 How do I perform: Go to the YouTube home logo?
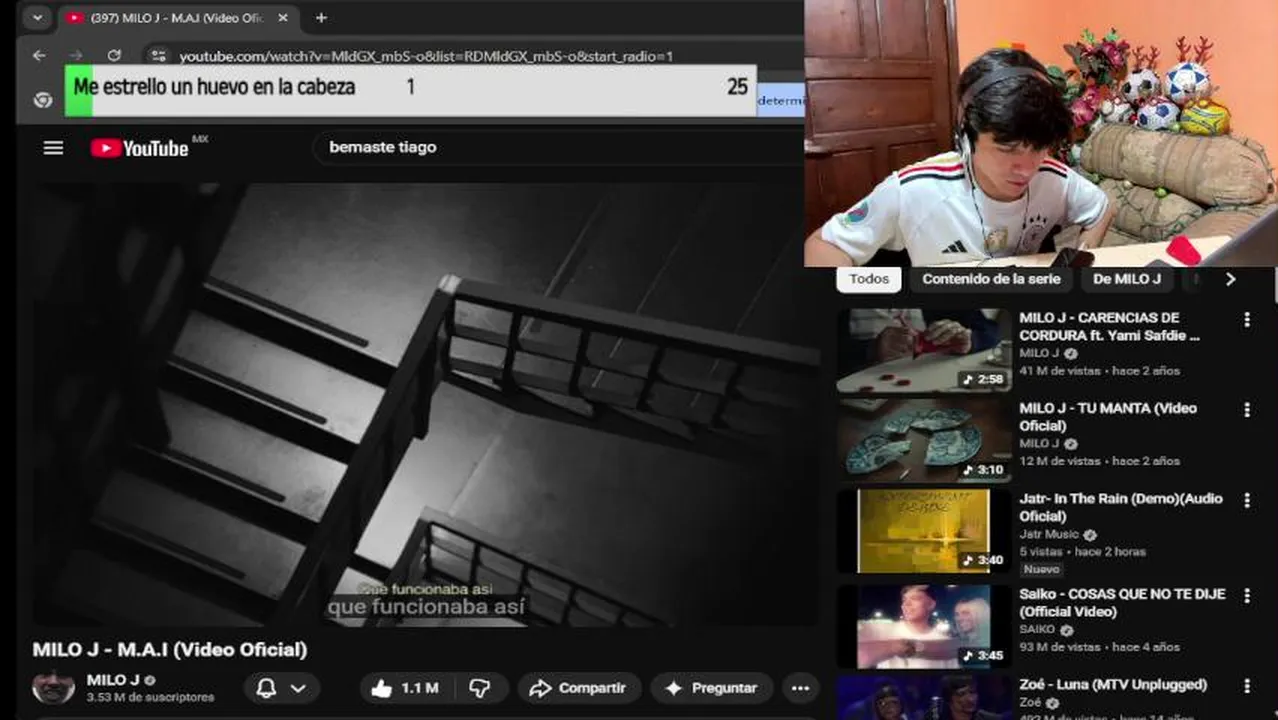pyautogui.click(x=140, y=148)
